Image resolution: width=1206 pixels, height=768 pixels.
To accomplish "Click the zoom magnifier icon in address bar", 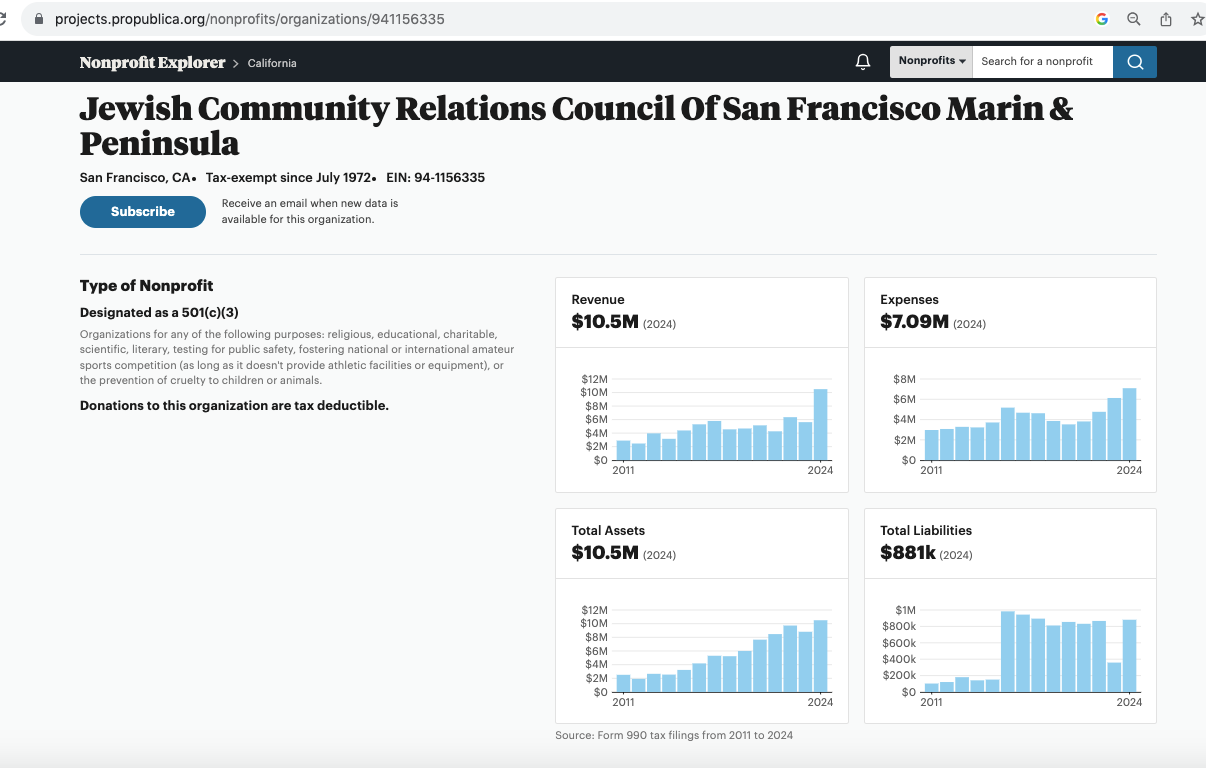I will click(1134, 19).
